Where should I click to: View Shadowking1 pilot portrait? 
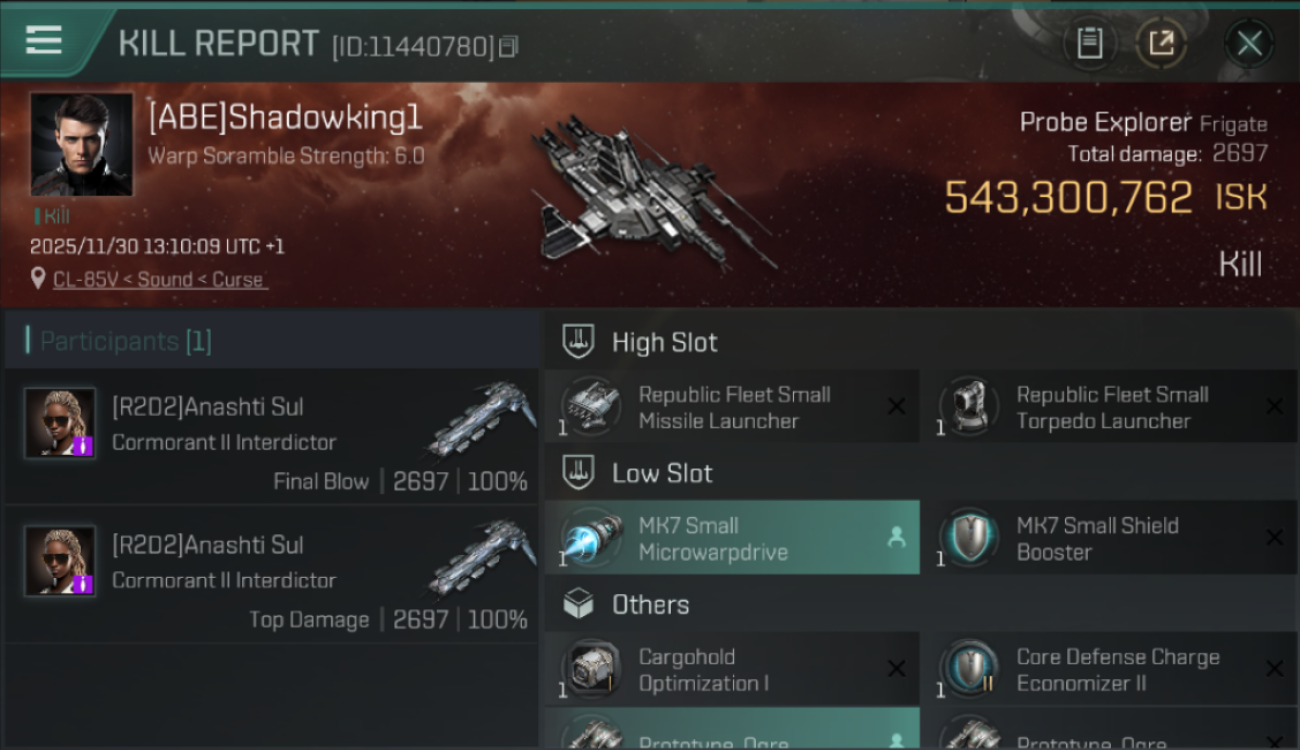[x=81, y=144]
